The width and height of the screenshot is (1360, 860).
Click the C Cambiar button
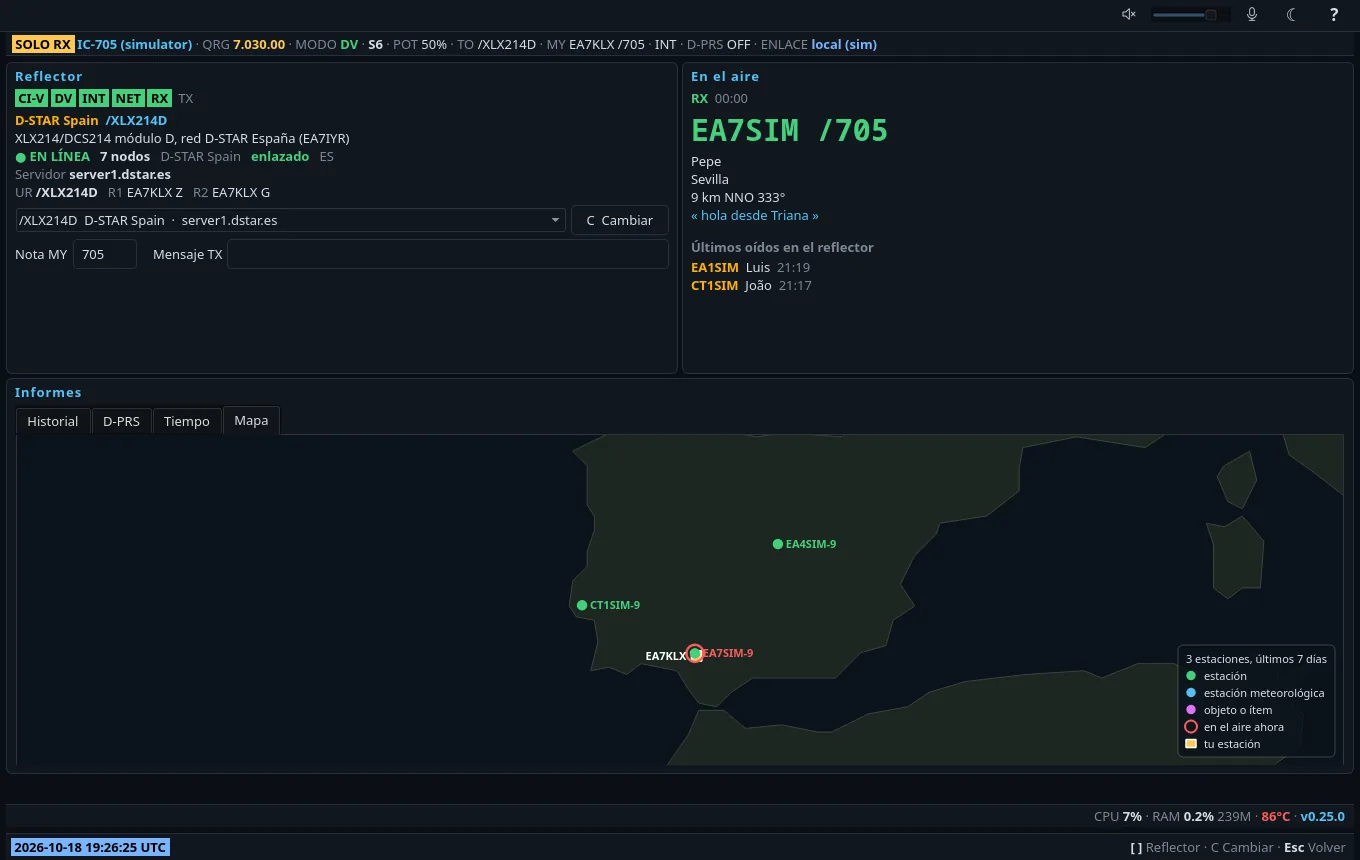[620, 220]
